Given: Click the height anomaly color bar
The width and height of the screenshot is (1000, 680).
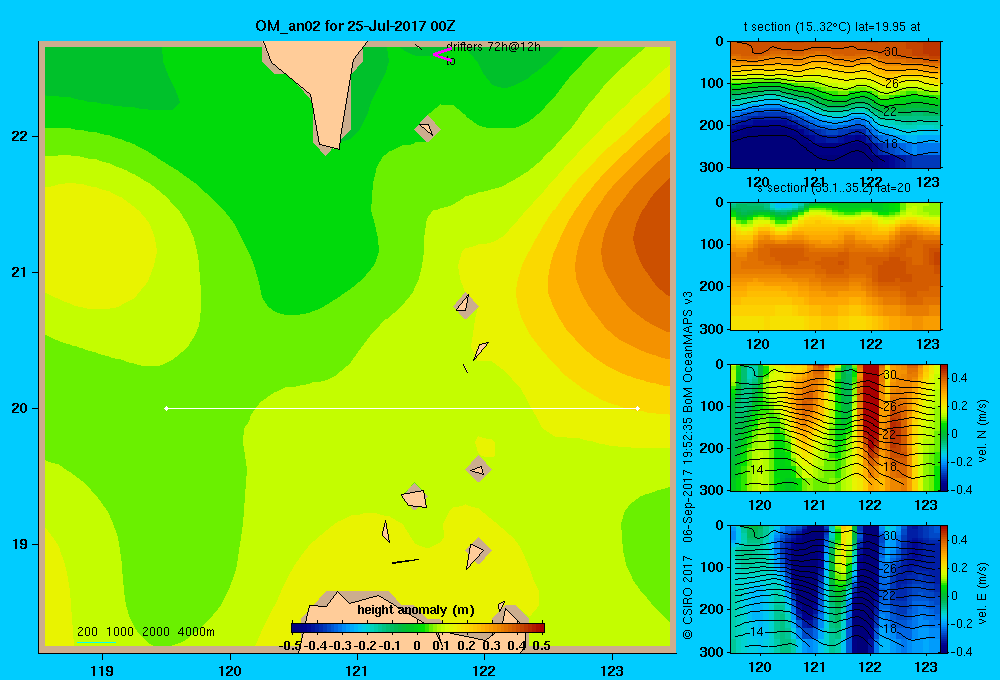Looking at the screenshot, I should [x=418, y=628].
